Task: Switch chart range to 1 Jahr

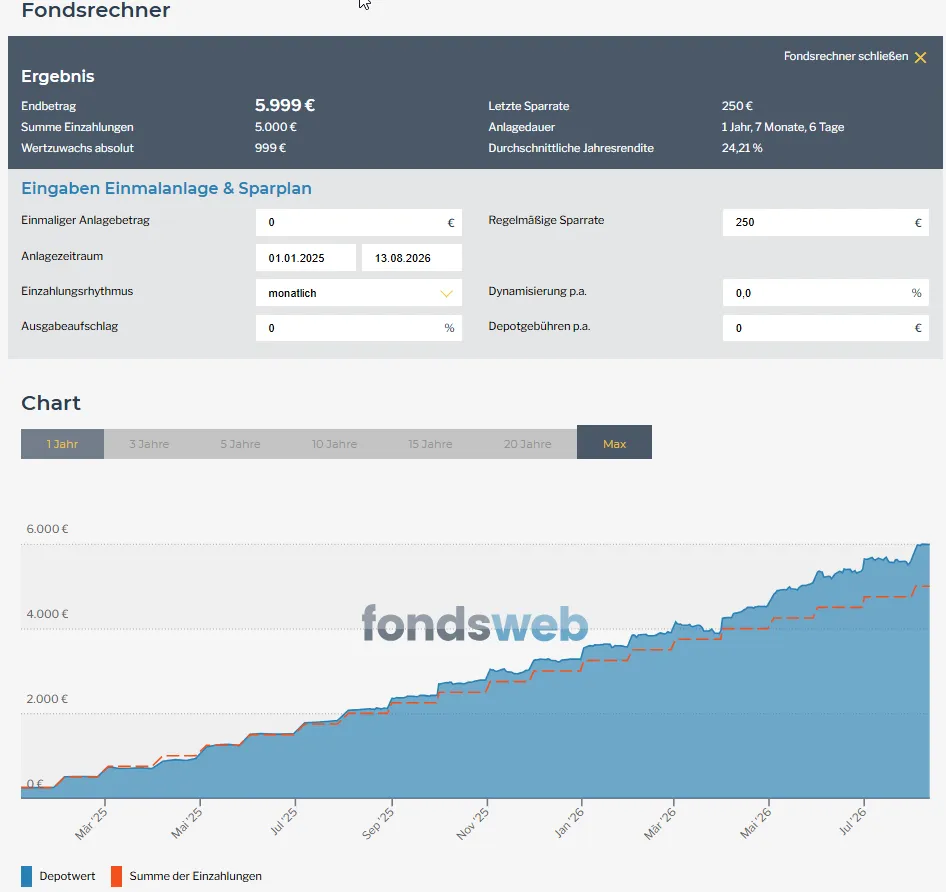Action: coord(62,444)
